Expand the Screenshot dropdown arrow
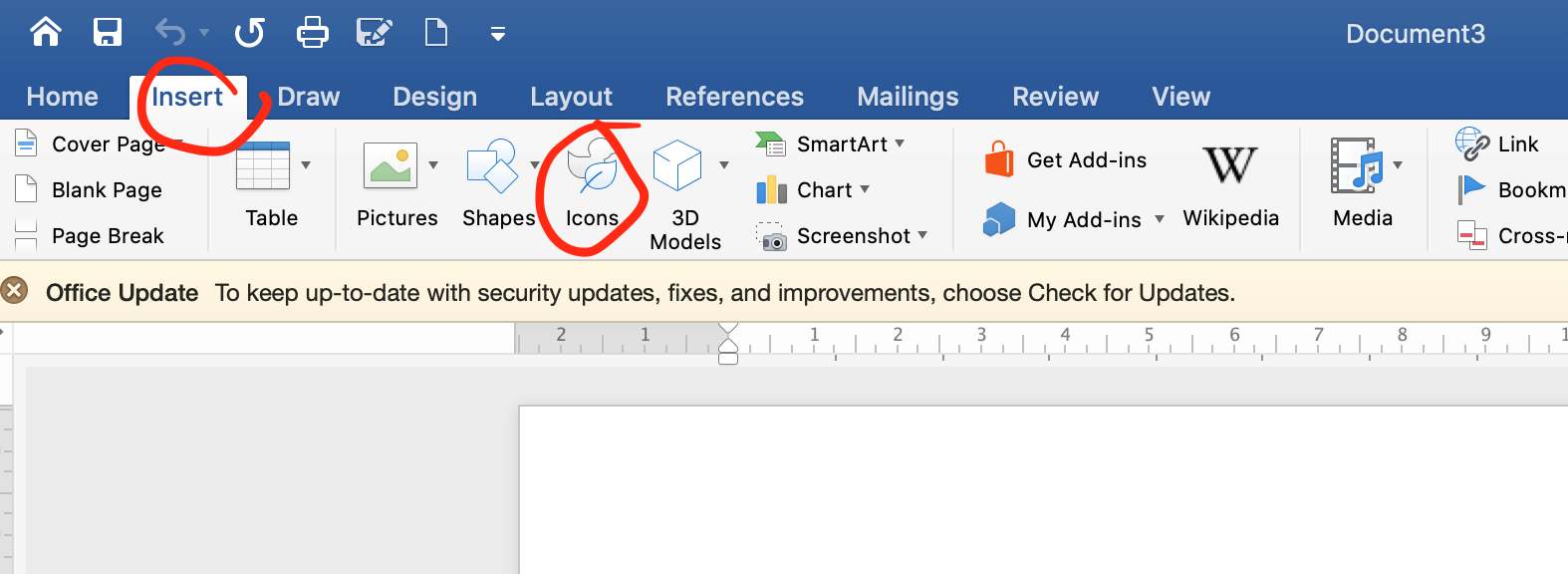 click(922, 235)
